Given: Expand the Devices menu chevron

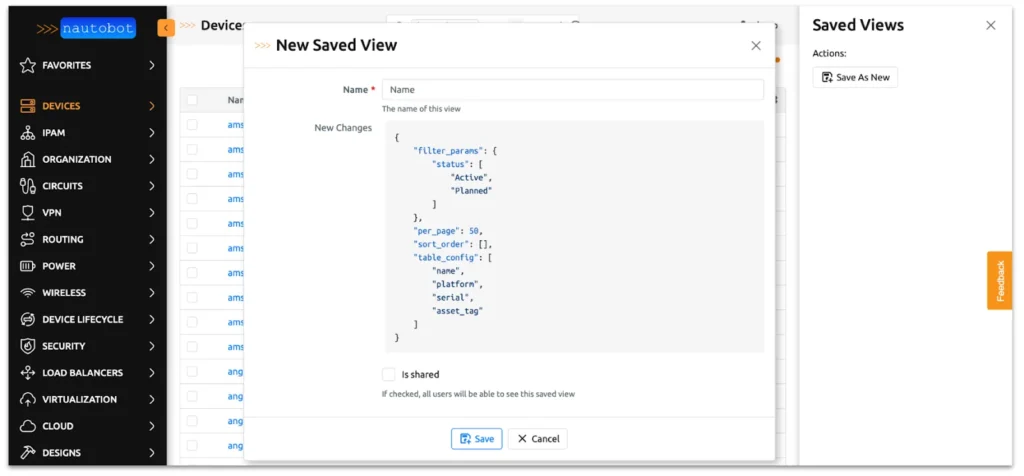Looking at the screenshot, I should pos(152,106).
